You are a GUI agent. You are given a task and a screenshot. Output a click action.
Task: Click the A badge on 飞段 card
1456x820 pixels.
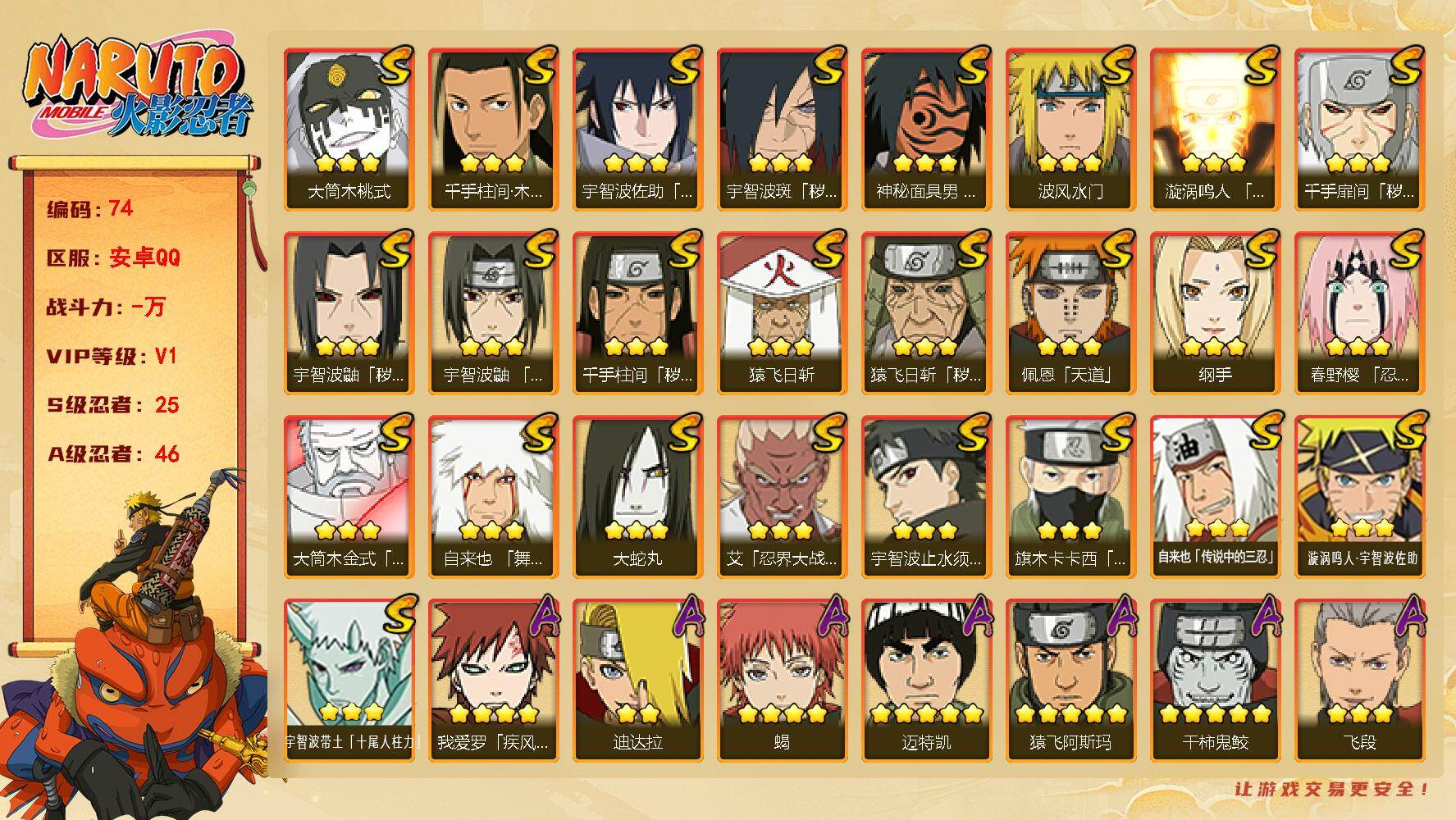click(x=1406, y=617)
